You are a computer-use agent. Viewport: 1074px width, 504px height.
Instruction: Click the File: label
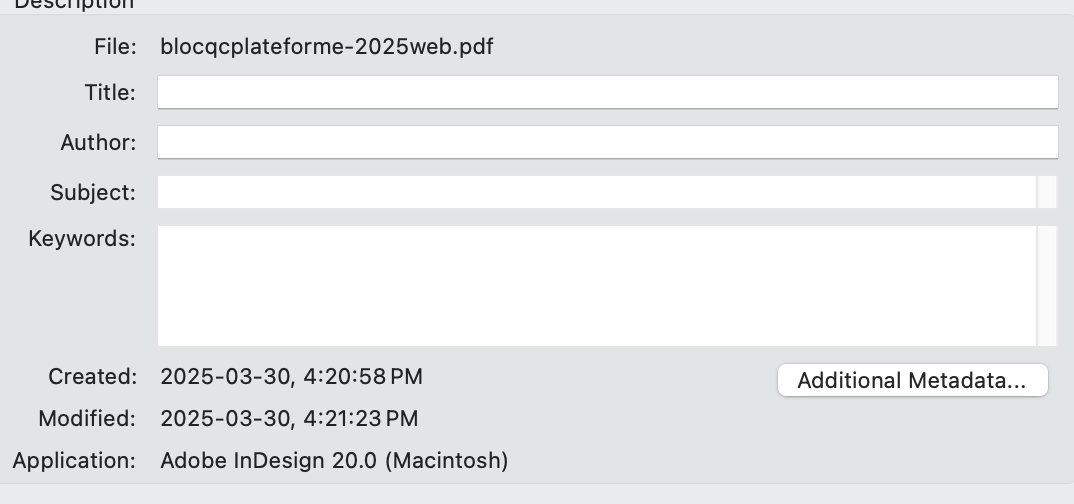[115, 47]
